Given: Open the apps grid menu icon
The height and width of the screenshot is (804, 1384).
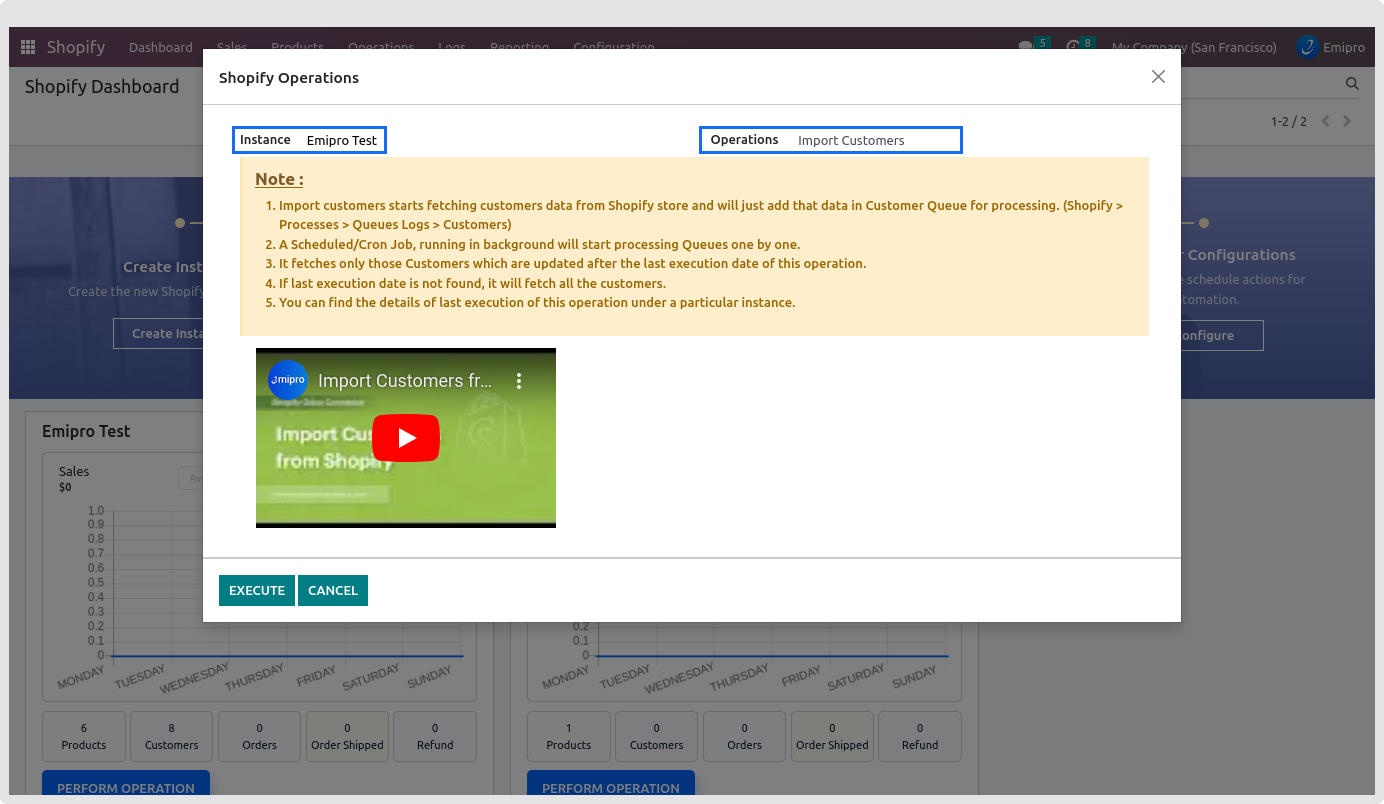Looking at the screenshot, I should click(28, 47).
